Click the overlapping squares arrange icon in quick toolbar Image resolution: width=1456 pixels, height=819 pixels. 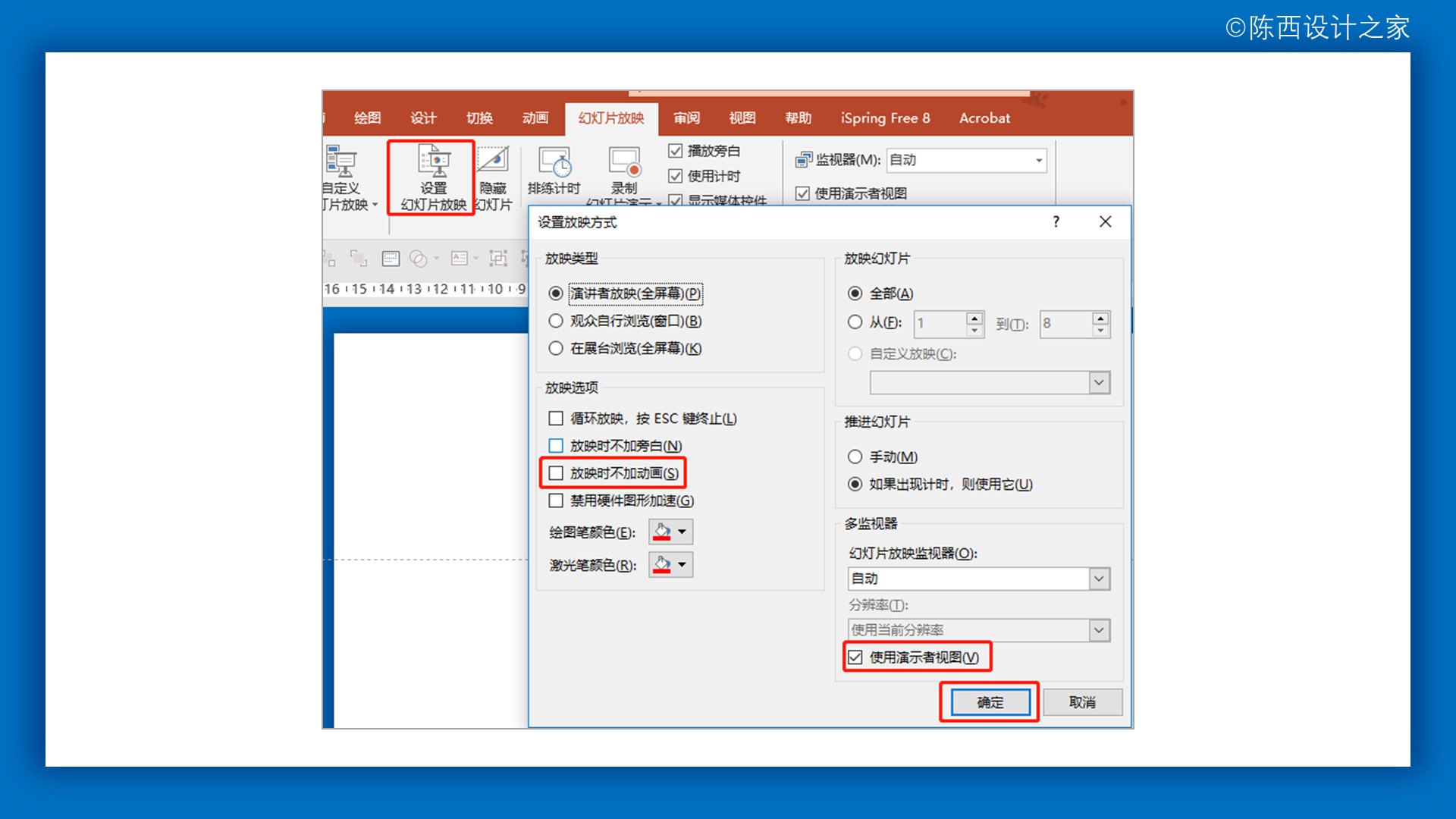coord(358,259)
